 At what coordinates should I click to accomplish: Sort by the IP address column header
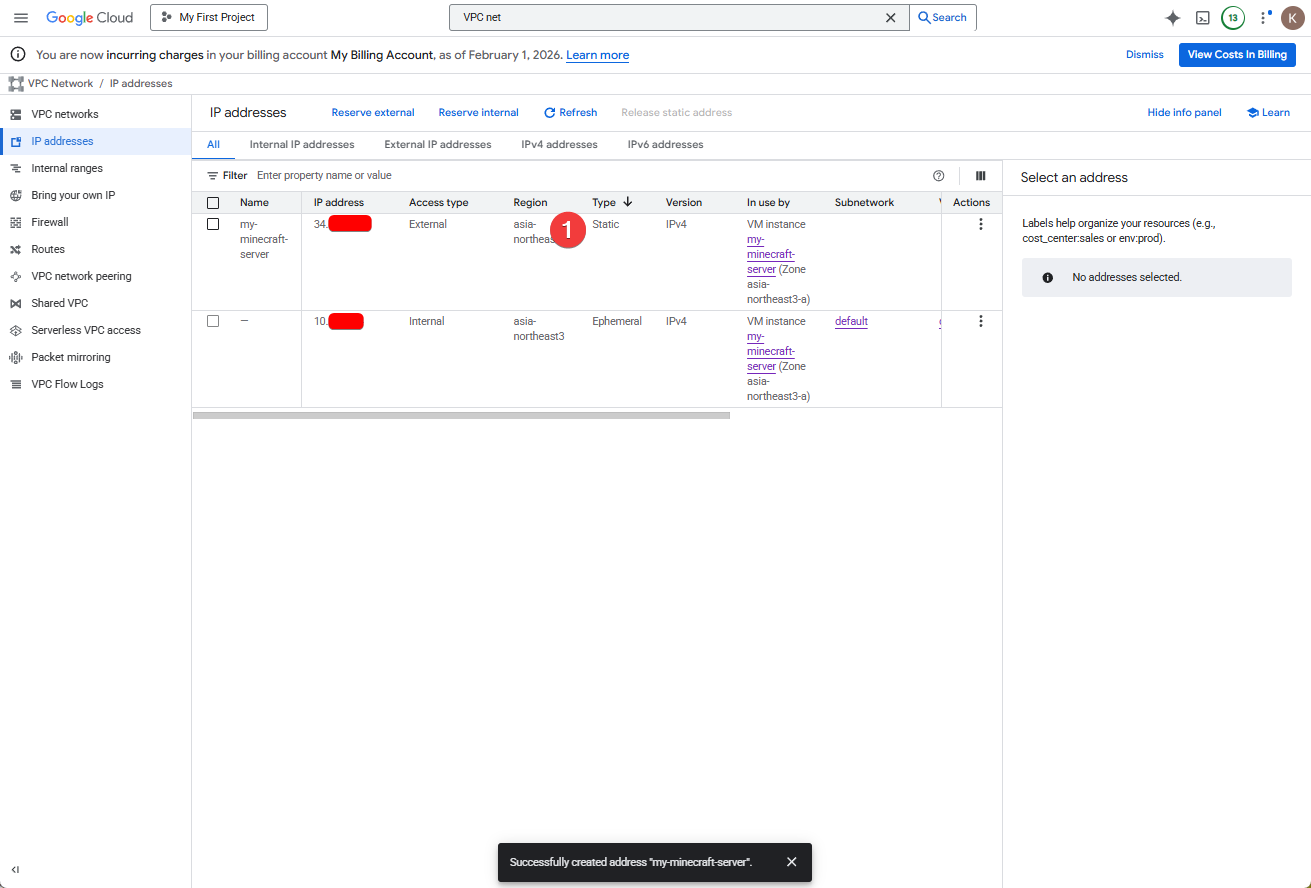pos(339,203)
